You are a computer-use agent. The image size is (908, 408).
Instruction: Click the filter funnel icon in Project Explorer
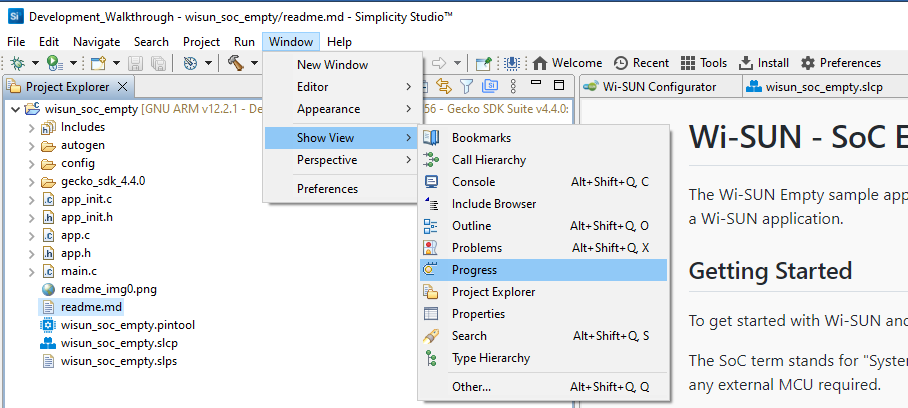coord(467,87)
